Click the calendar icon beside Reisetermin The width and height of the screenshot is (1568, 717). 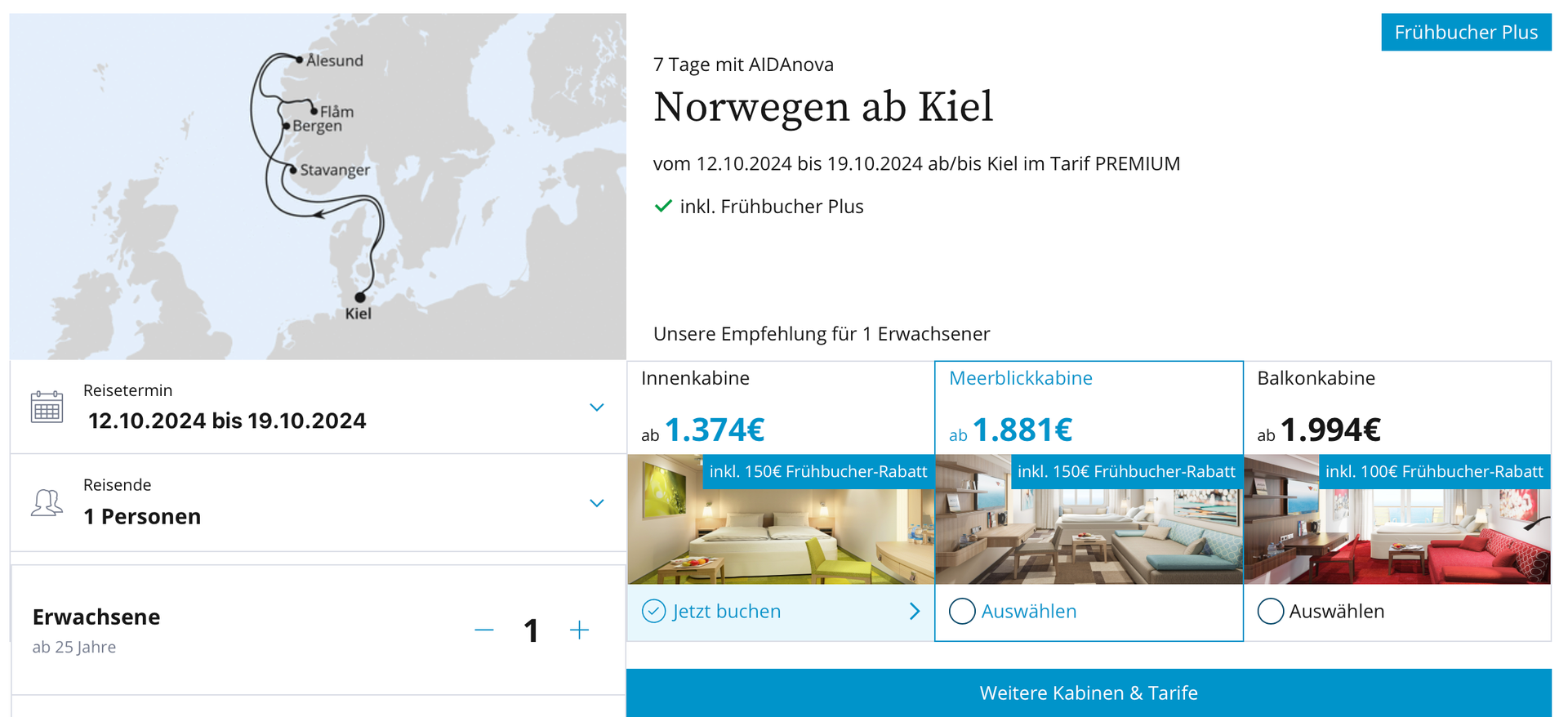[47, 407]
